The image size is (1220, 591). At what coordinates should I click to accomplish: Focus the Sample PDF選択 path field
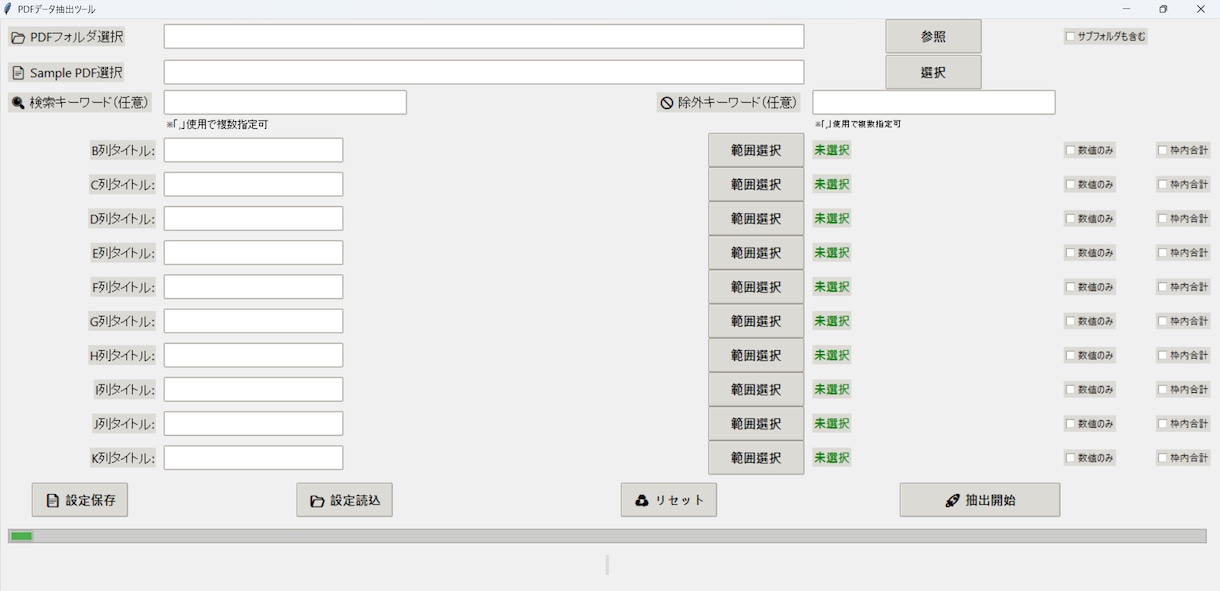484,73
